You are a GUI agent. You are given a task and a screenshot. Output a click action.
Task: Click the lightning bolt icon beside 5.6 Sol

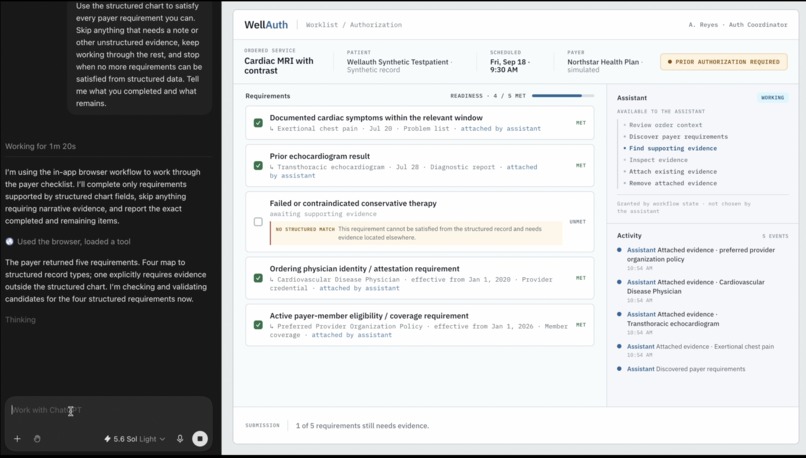(x=107, y=438)
